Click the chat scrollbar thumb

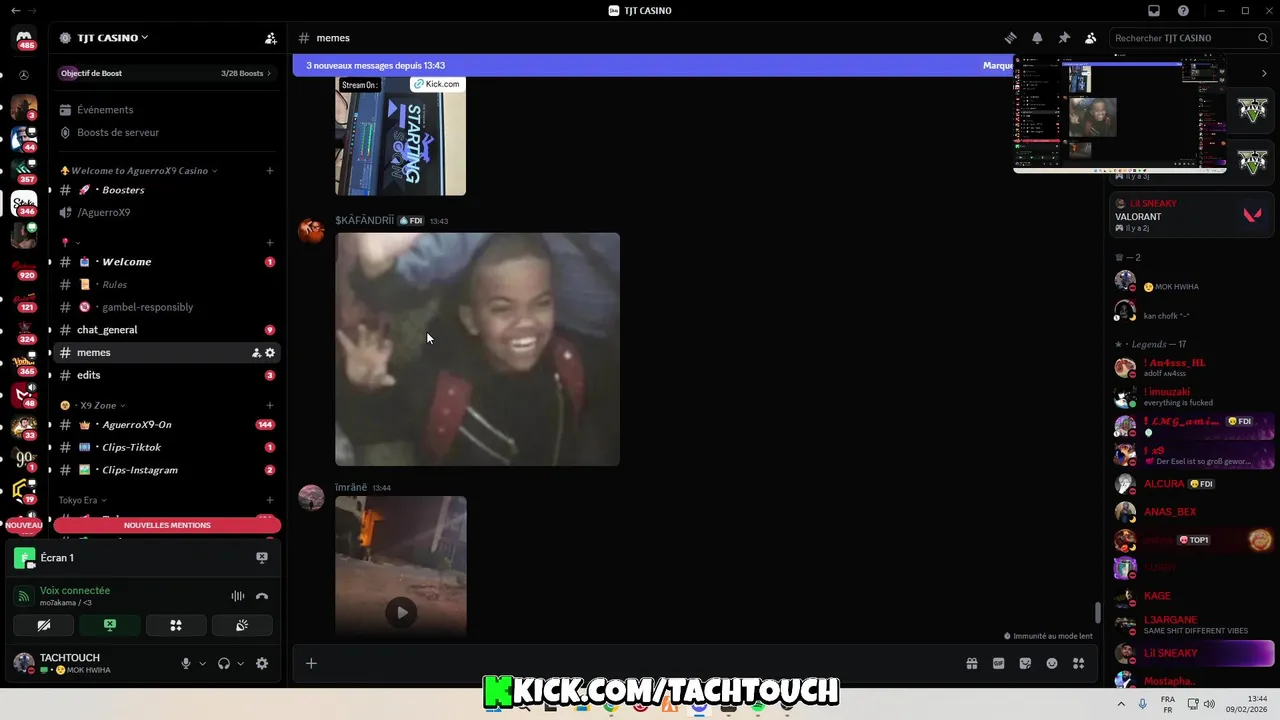pyautogui.click(x=1097, y=612)
